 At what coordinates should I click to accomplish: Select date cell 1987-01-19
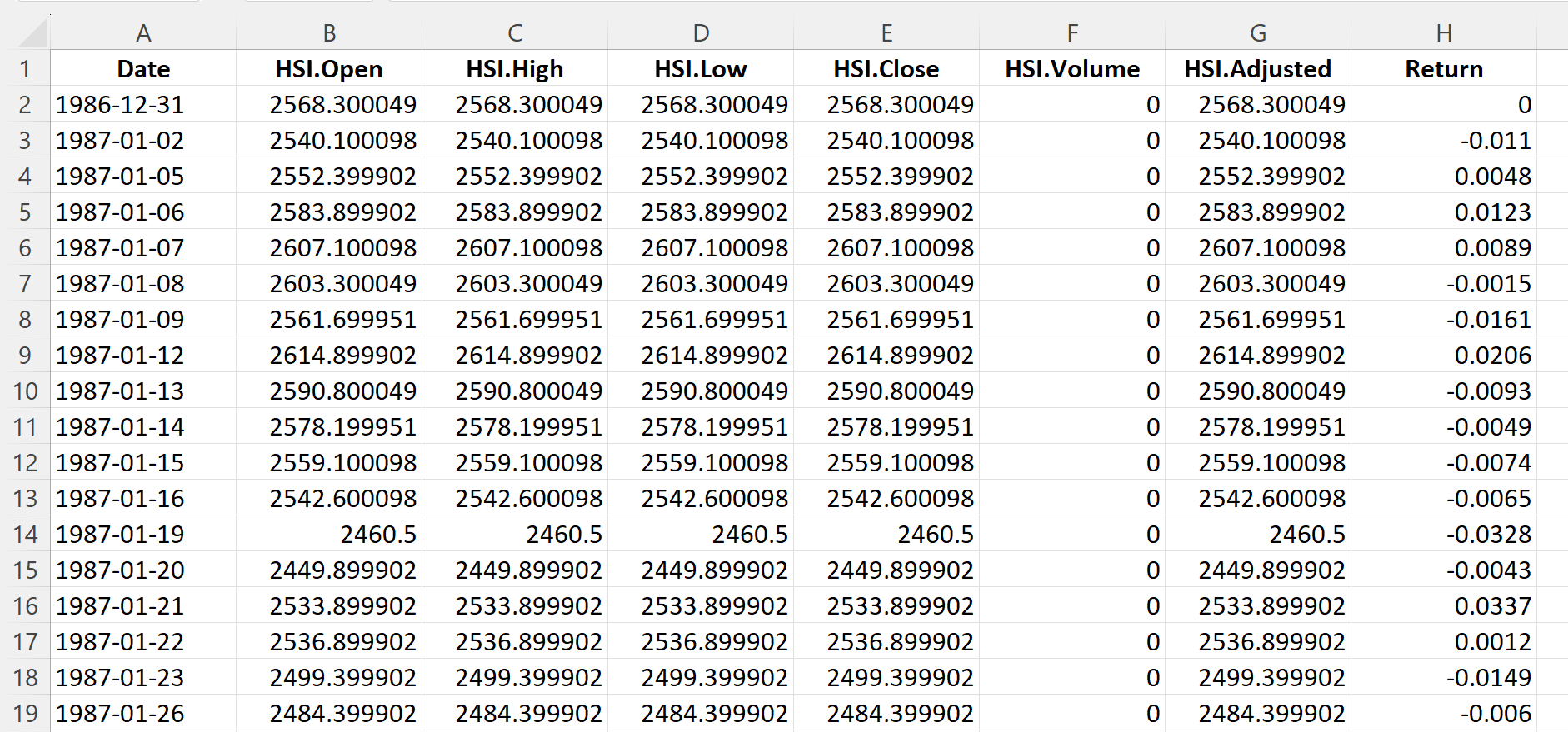(x=143, y=534)
